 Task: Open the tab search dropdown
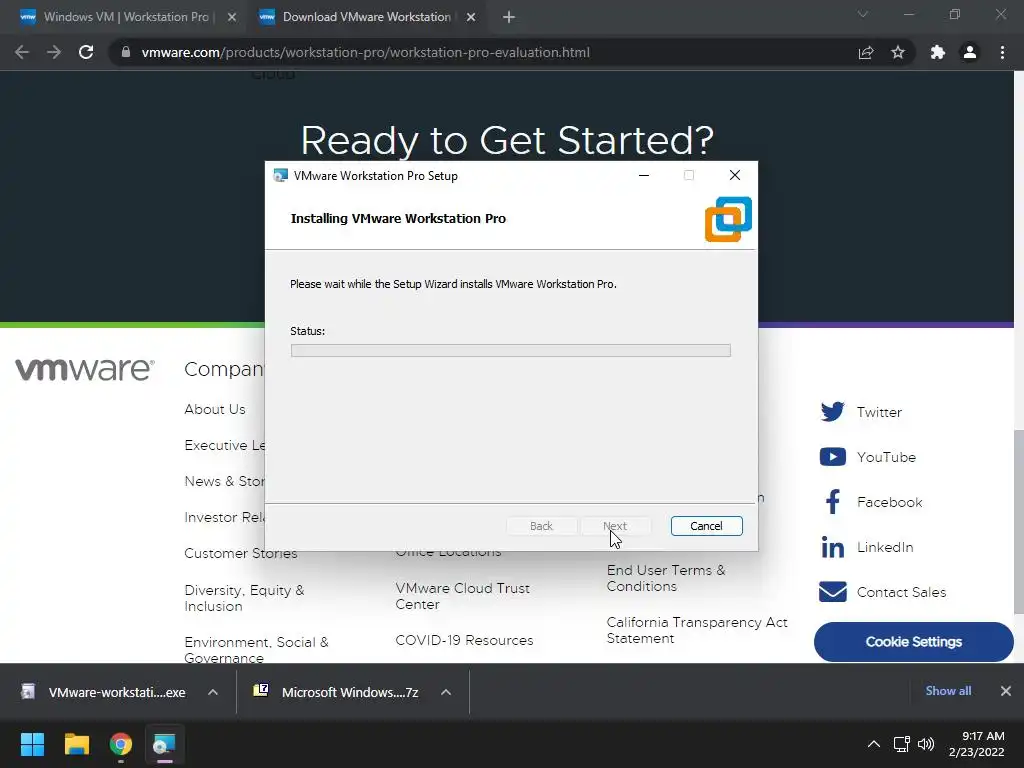tap(863, 14)
